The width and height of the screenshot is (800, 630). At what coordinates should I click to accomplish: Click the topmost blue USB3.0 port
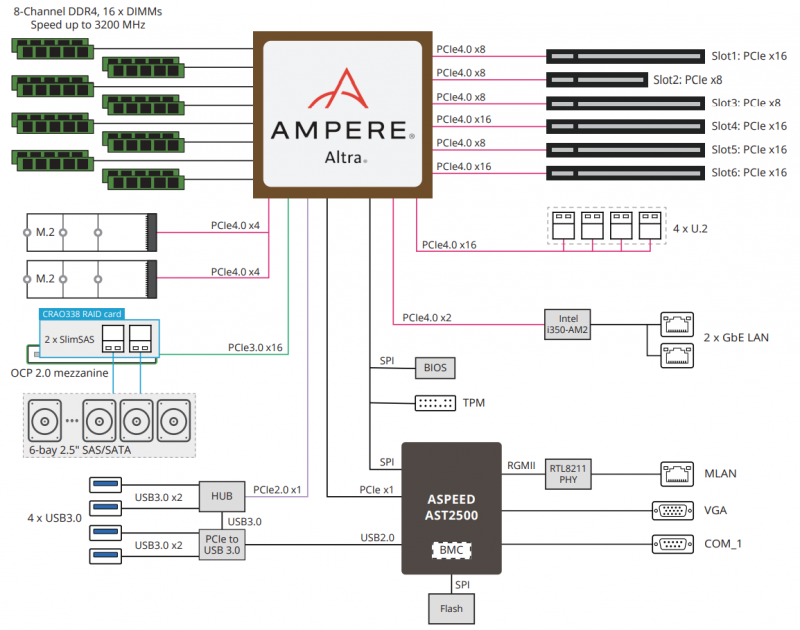[109, 484]
